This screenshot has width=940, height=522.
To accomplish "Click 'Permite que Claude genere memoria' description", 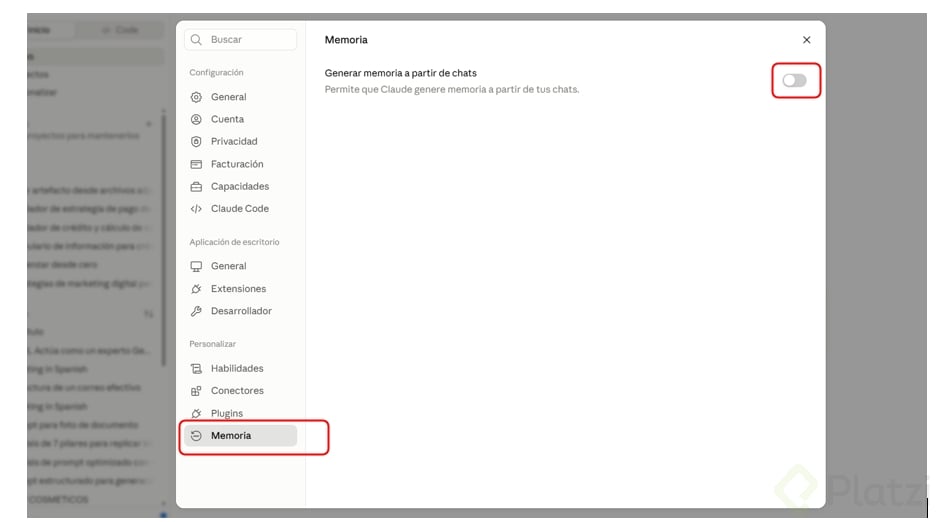I will click(x=452, y=89).
